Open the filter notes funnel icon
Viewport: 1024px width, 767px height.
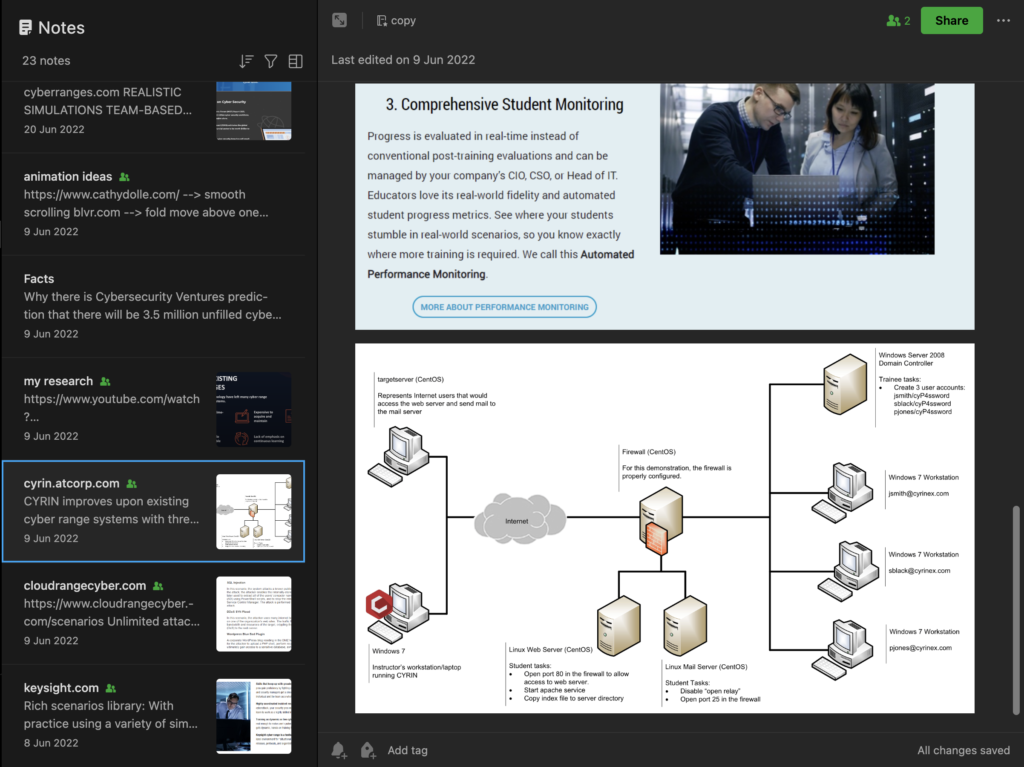[271, 61]
